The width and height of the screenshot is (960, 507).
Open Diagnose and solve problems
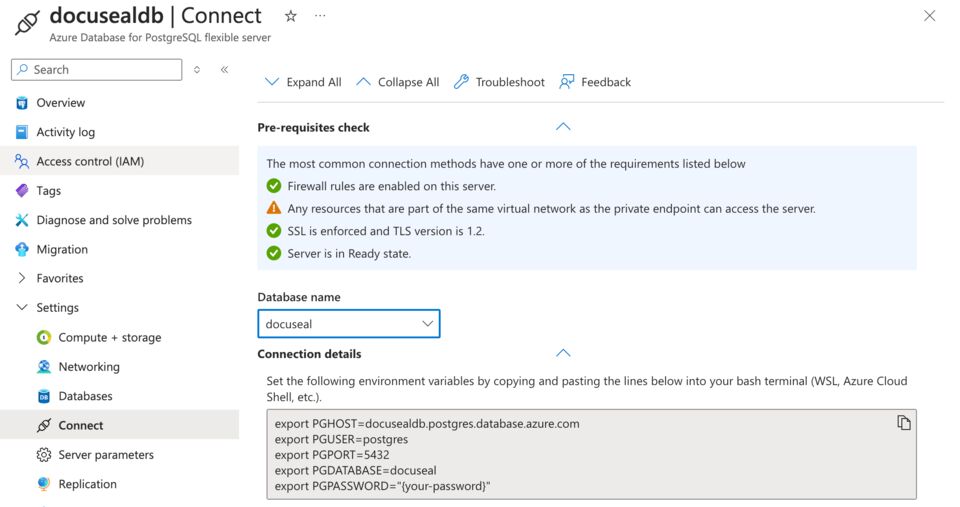pos(114,220)
